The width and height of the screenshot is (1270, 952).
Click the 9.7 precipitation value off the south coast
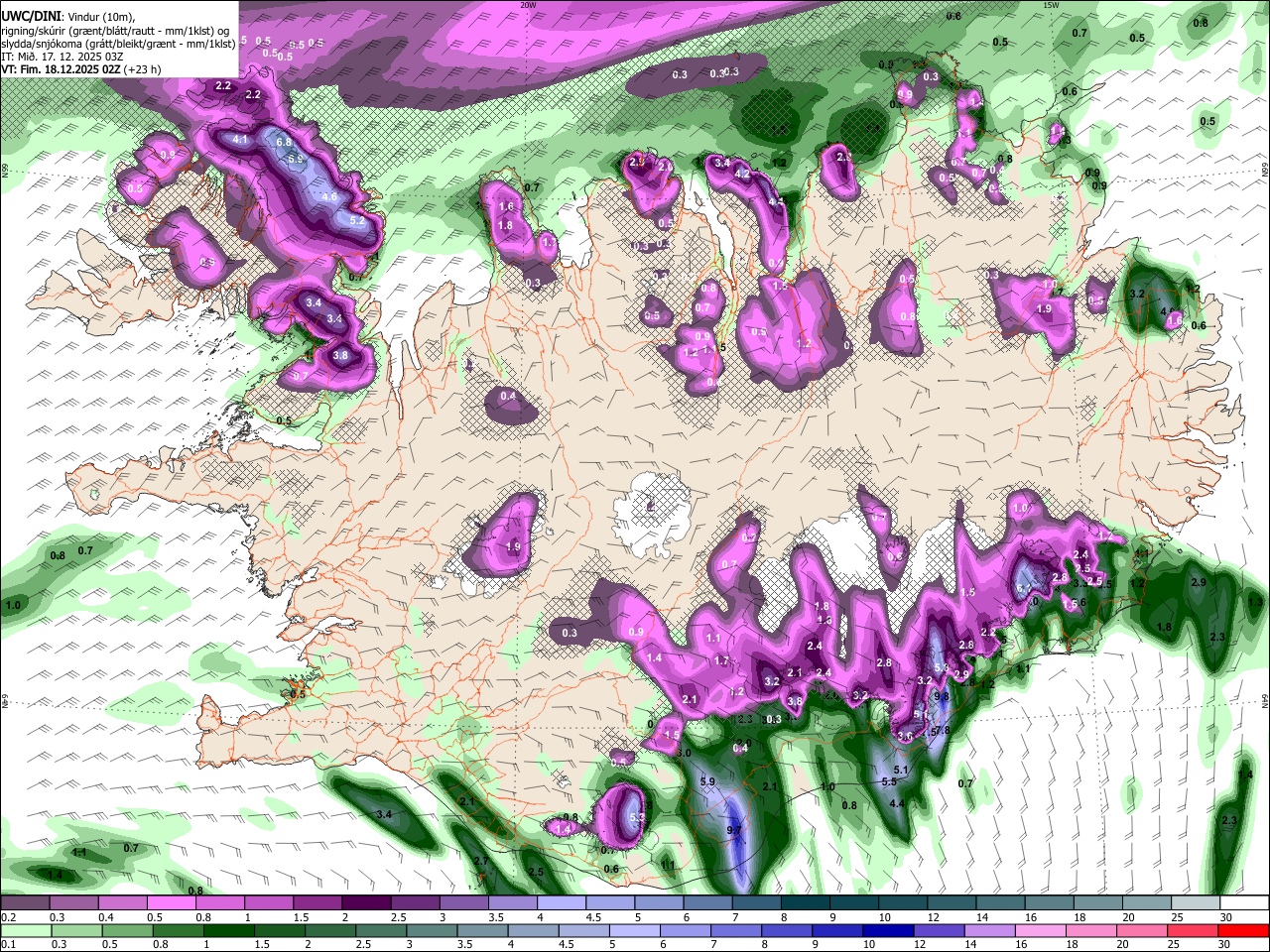[734, 830]
